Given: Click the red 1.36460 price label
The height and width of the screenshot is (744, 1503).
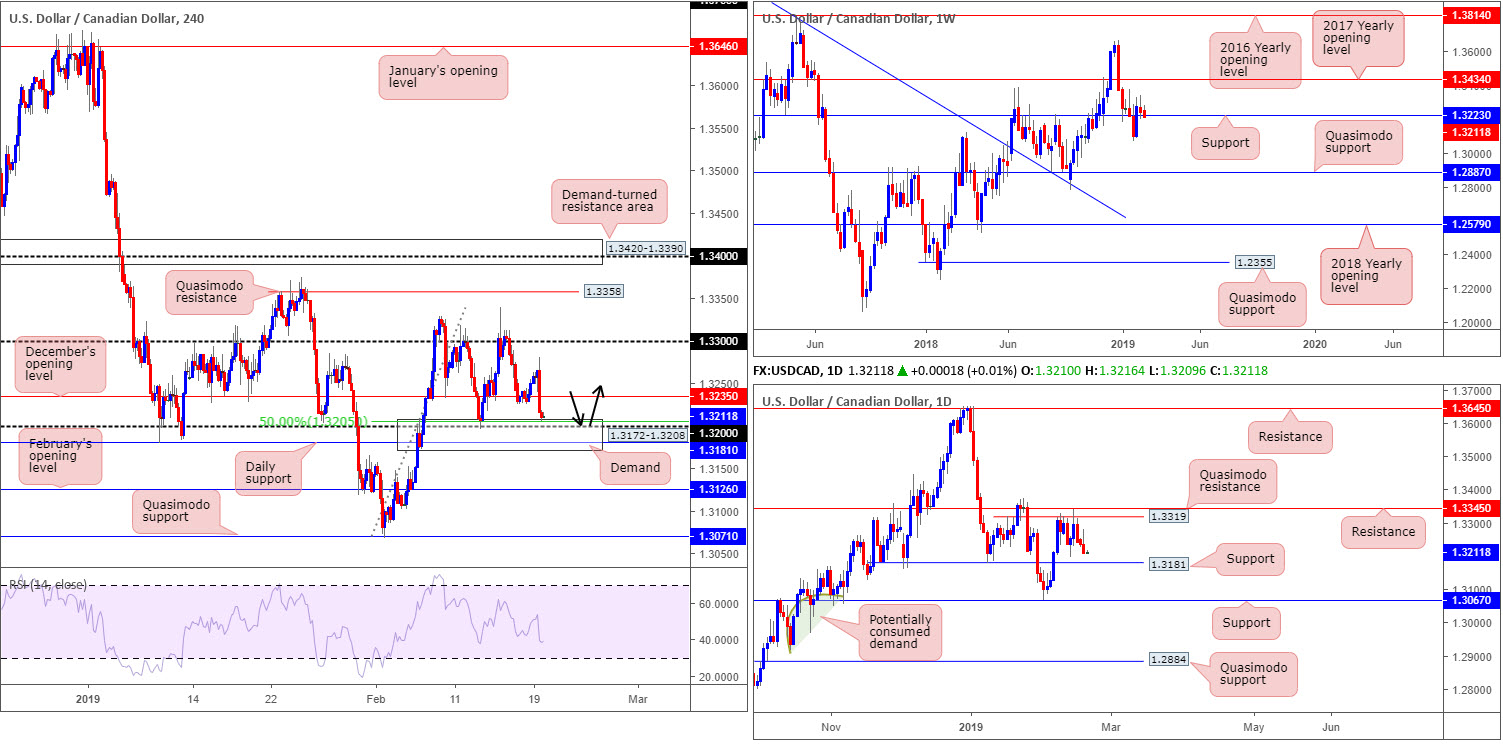Looking at the screenshot, I should click(717, 46).
